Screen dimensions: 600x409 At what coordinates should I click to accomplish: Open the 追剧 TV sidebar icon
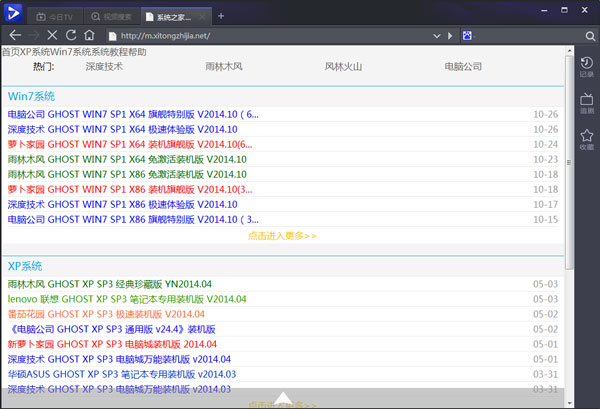point(586,103)
